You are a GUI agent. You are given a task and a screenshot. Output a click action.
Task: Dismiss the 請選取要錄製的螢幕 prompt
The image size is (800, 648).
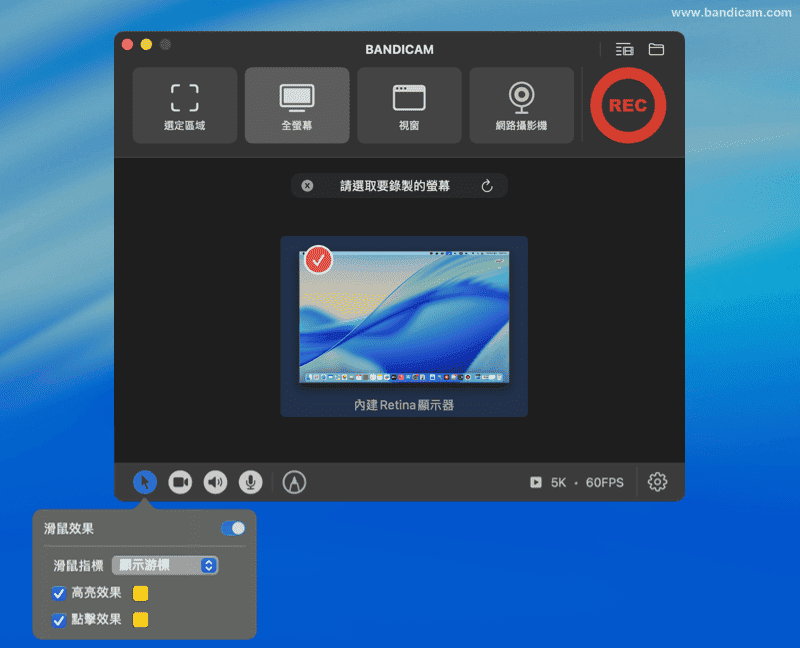(307, 186)
